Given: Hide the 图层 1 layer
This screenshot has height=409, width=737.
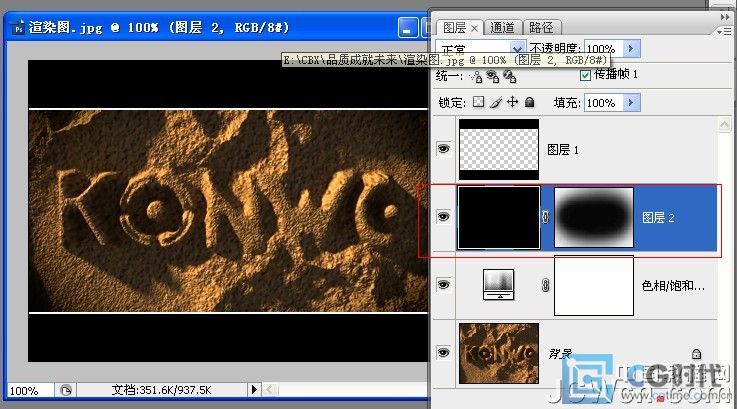Looking at the screenshot, I should coord(443,149).
